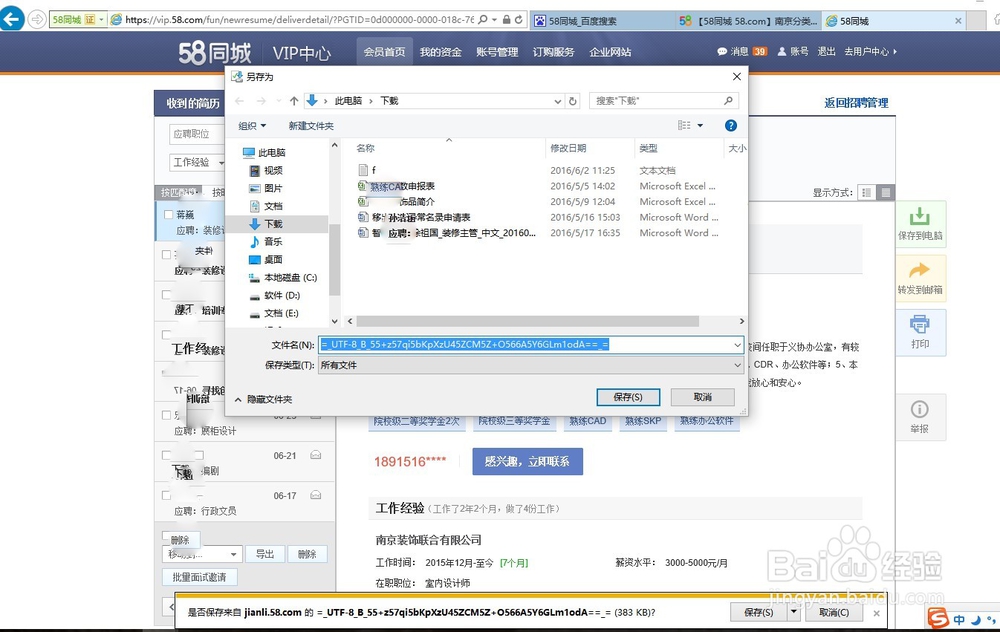Select 视频 folder in the navigation tree
Screen dimensions: 1000x632
click(x=267, y=170)
